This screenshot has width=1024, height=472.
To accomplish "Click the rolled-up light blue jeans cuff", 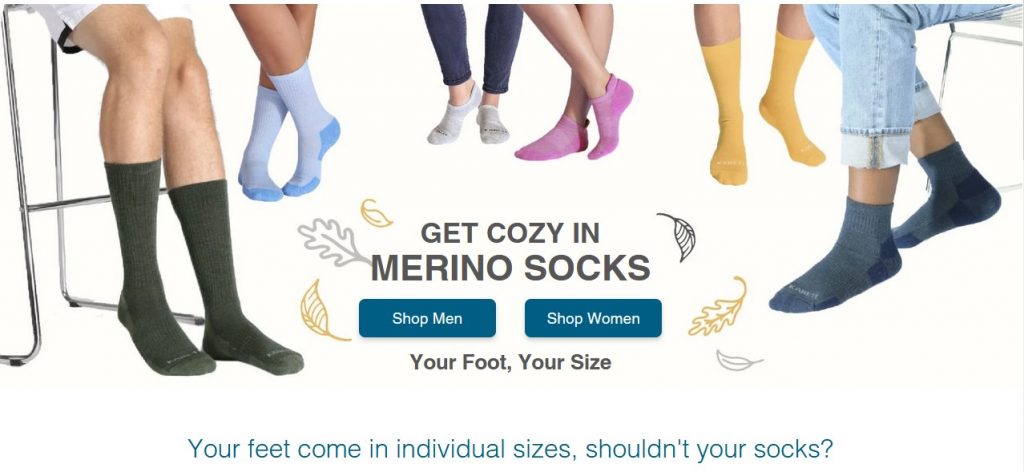I will pos(875,149).
